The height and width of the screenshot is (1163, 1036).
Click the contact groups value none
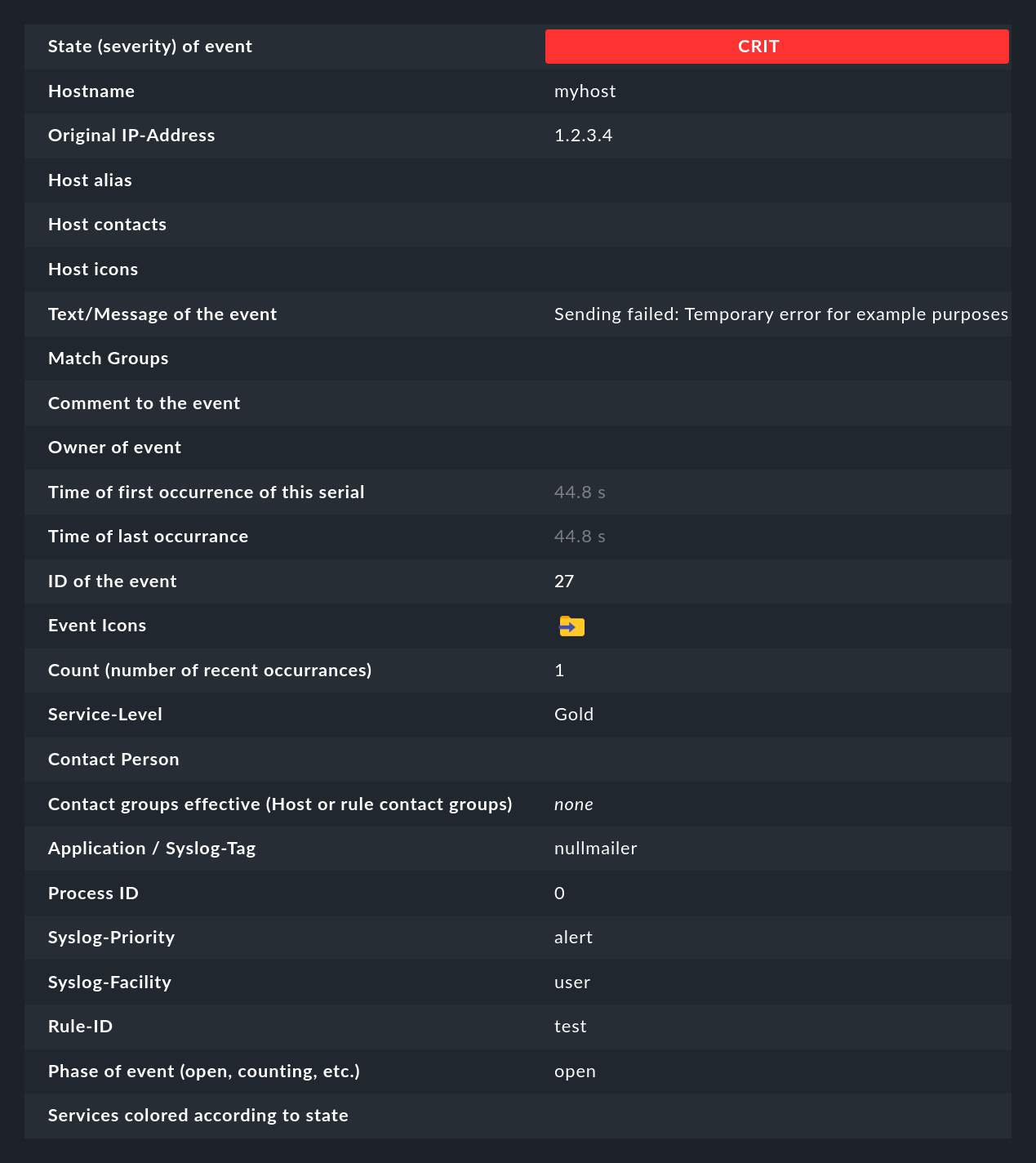point(574,804)
